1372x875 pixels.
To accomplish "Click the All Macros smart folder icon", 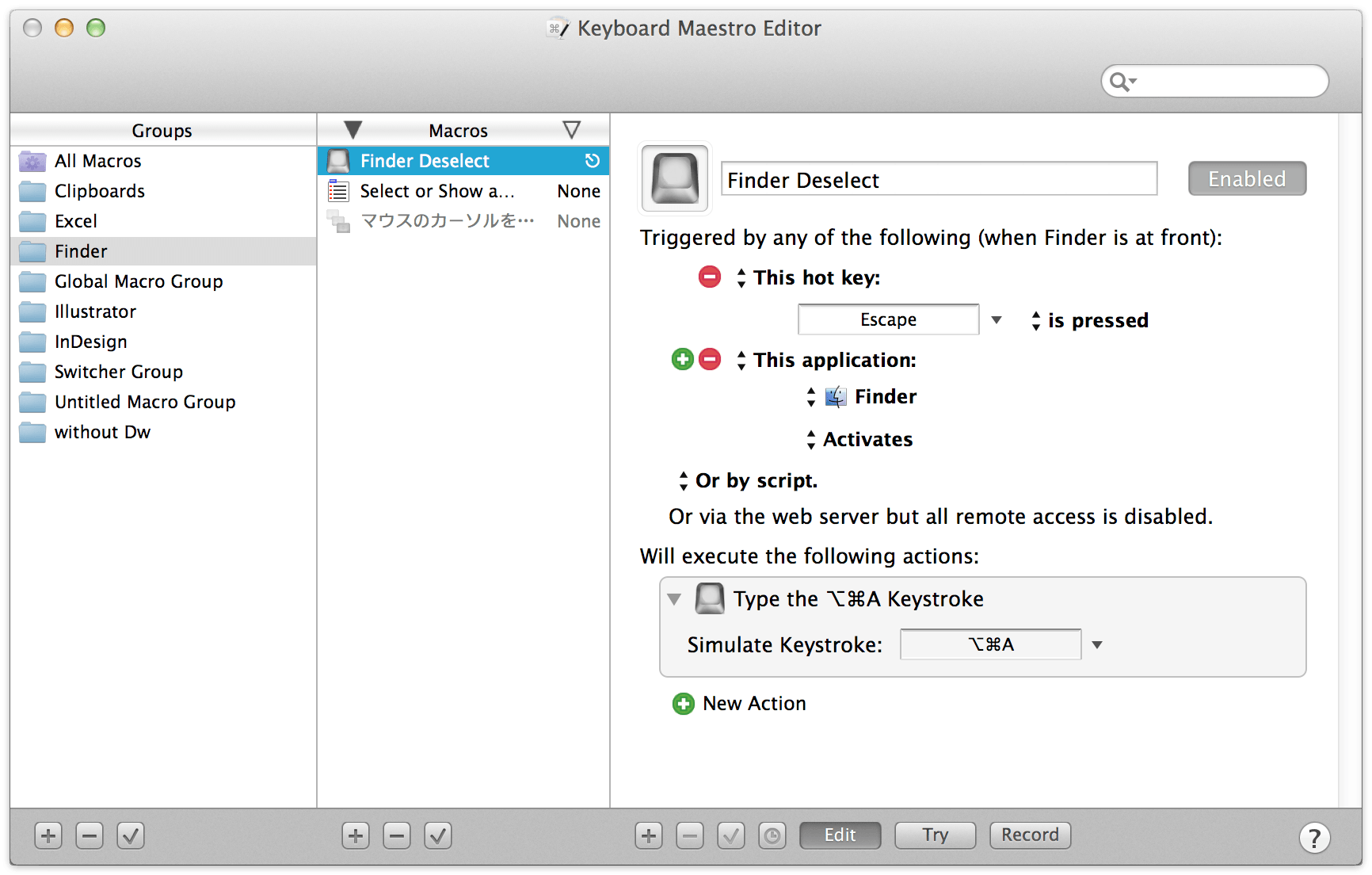I will 32,161.
